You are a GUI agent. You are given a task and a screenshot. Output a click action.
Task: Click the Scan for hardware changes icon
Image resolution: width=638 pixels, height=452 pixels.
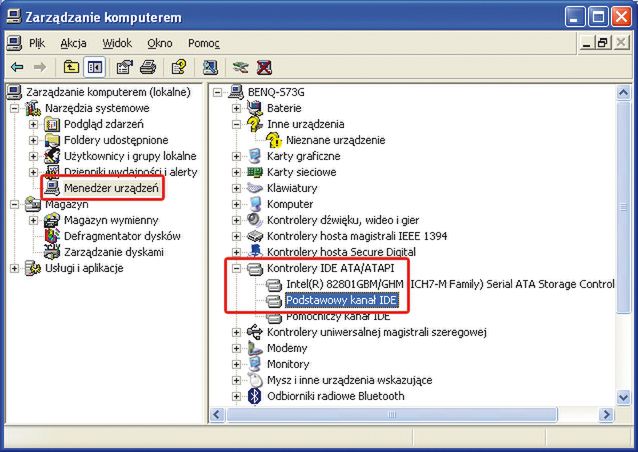point(210,67)
